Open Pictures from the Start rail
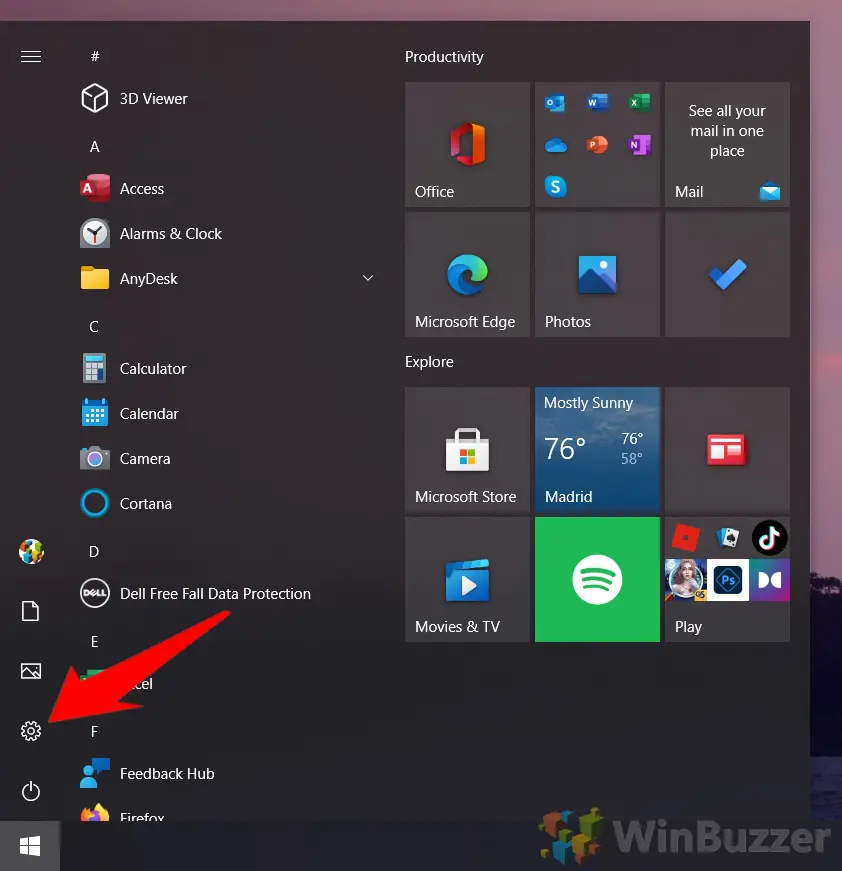 [31, 671]
